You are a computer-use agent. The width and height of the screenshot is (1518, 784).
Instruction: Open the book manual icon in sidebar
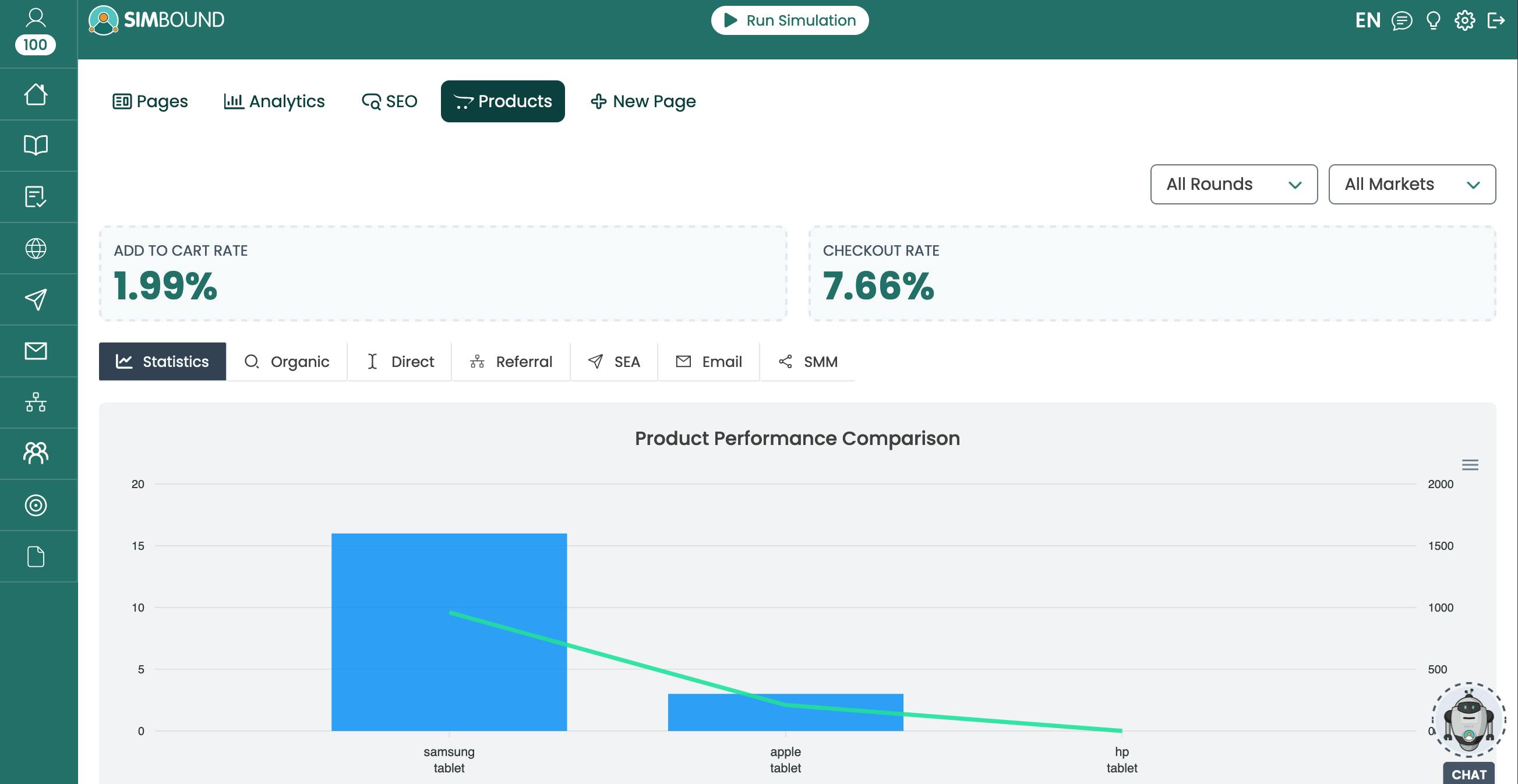point(36,145)
